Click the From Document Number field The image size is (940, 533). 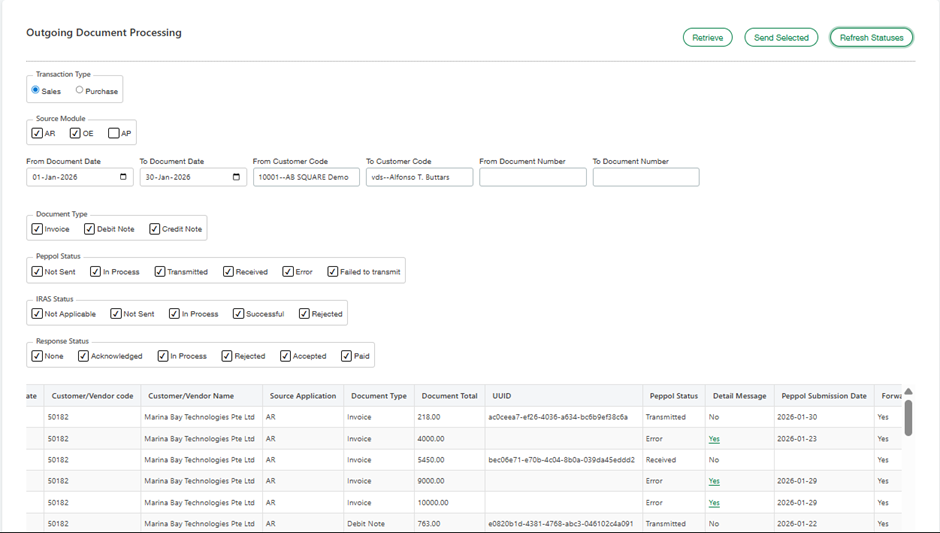coord(532,177)
